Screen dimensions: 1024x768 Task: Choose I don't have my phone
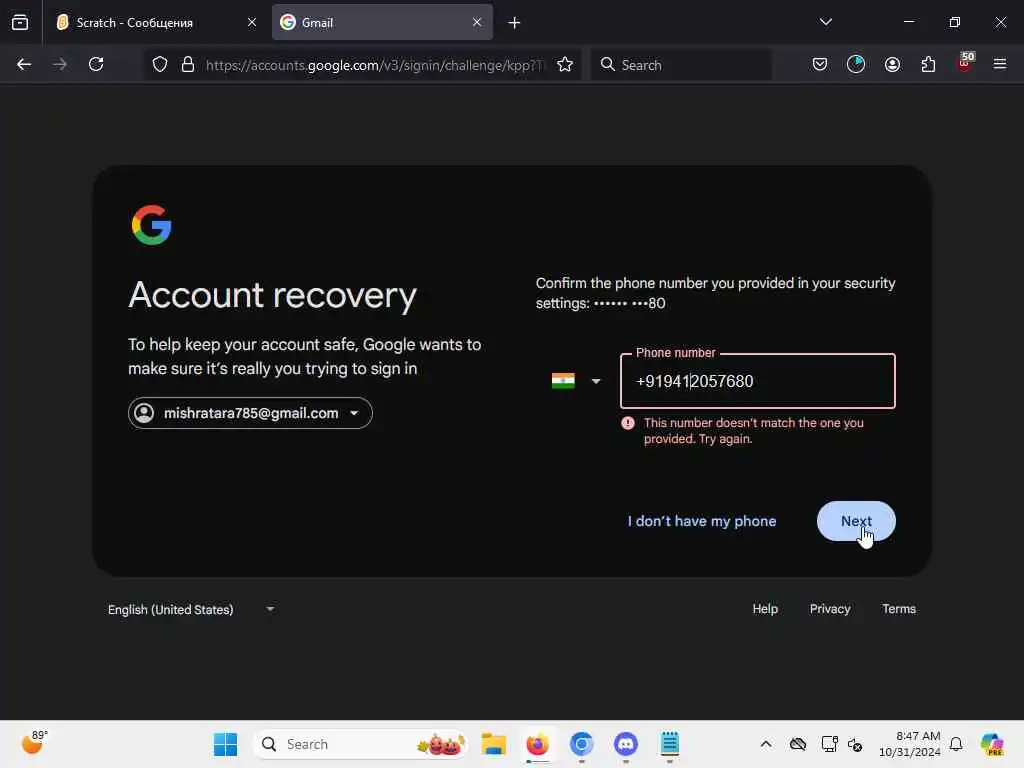(x=702, y=521)
